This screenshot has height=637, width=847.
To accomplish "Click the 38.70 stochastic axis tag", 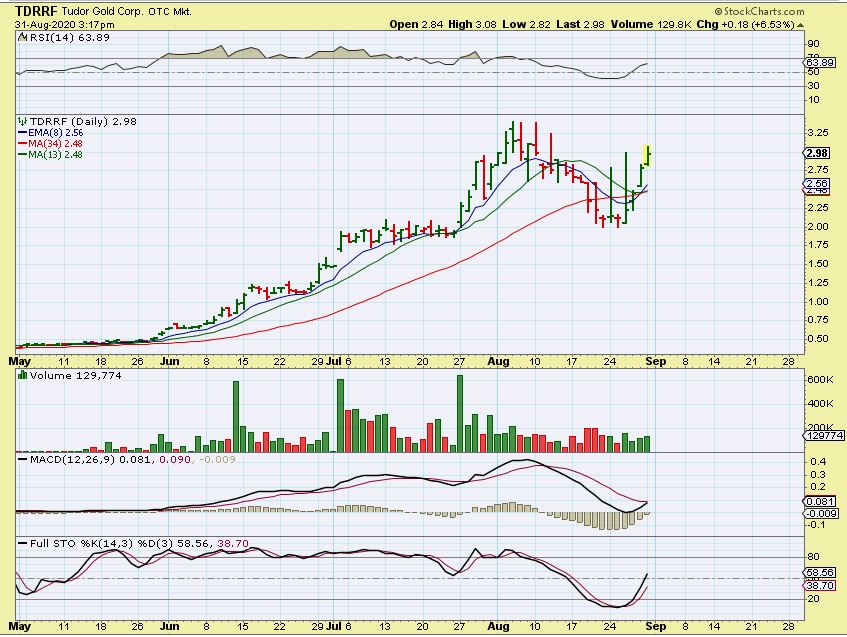I will point(820,585).
